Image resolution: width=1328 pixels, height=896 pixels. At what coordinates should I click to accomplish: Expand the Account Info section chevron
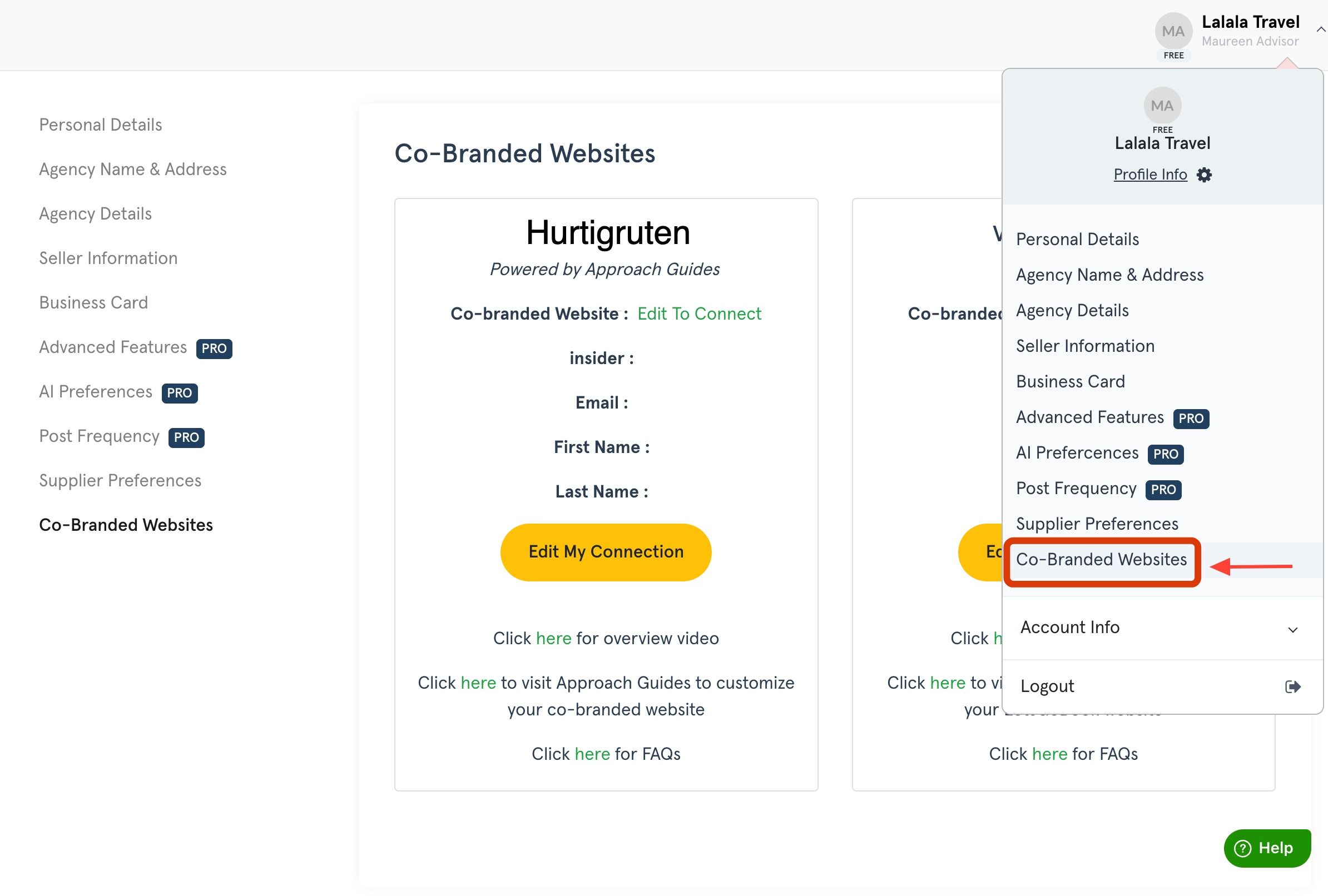click(x=1292, y=629)
